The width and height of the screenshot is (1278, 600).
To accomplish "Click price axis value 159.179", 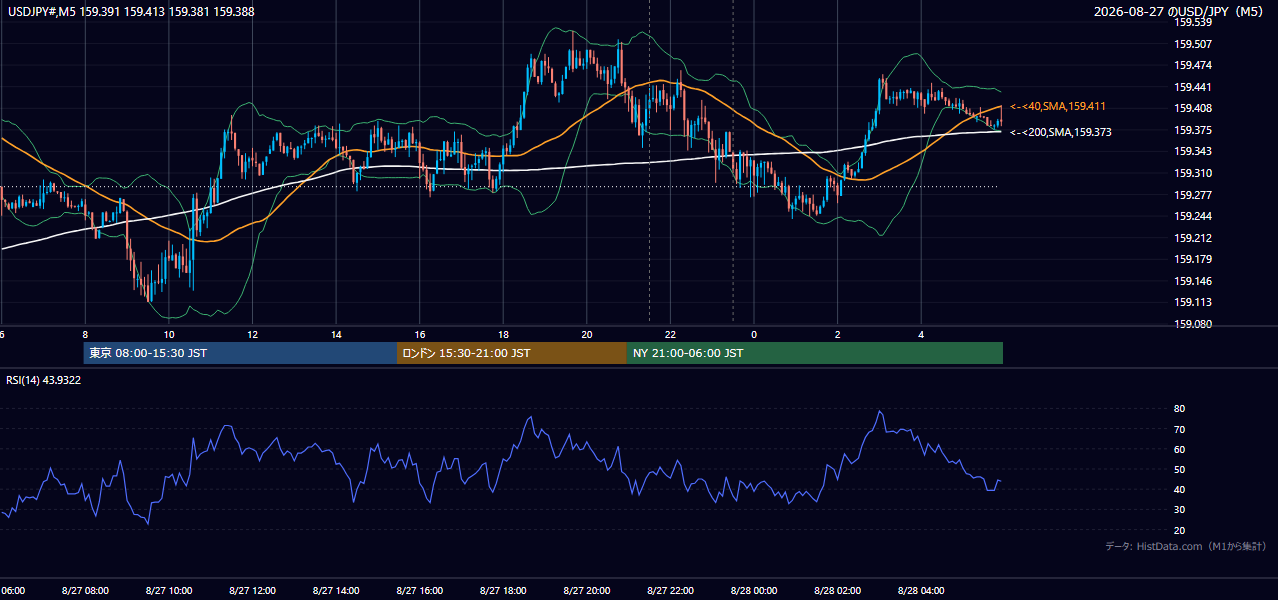I will 1192,260.
